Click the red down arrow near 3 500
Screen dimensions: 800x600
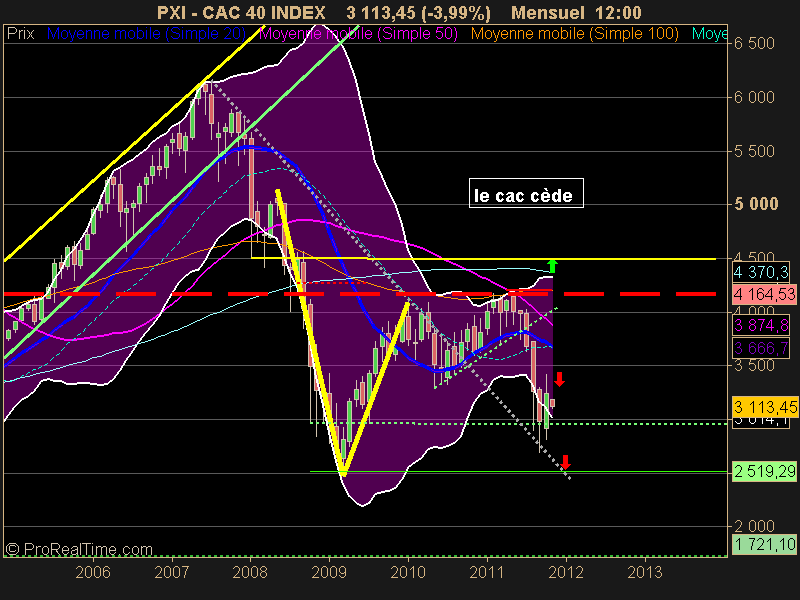[x=560, y=379]
